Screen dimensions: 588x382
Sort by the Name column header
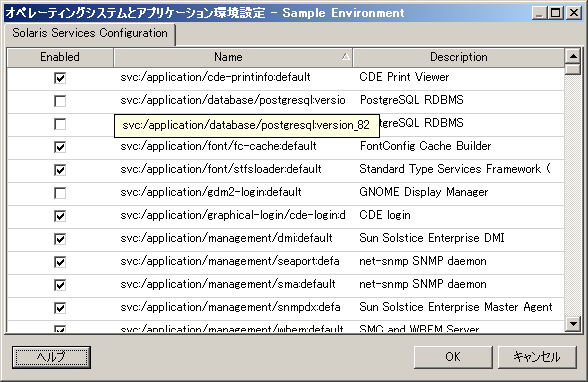click(x=233, y=57)
